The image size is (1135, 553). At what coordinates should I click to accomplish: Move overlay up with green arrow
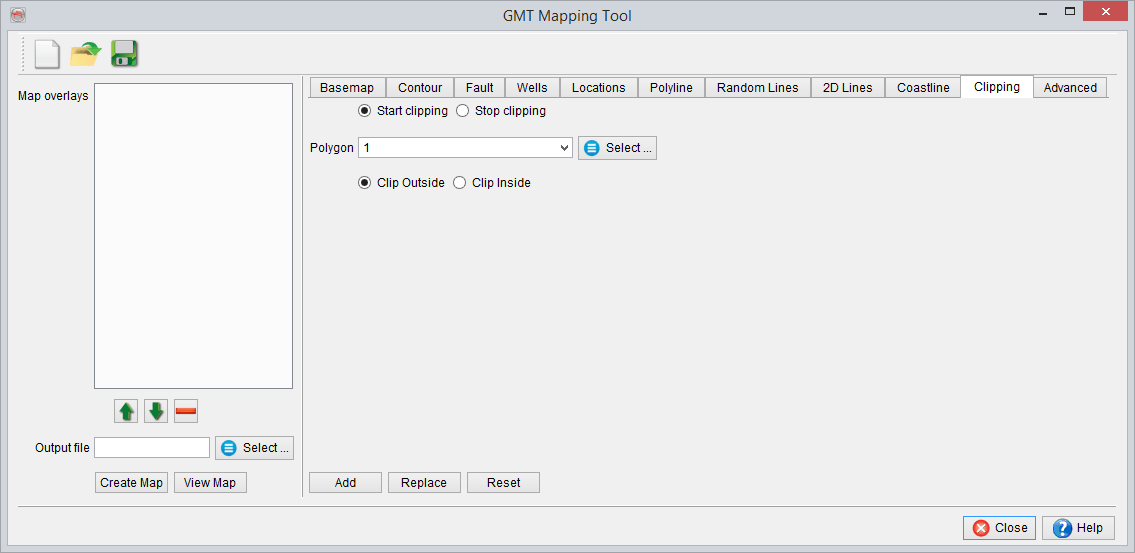coord(127,411)
